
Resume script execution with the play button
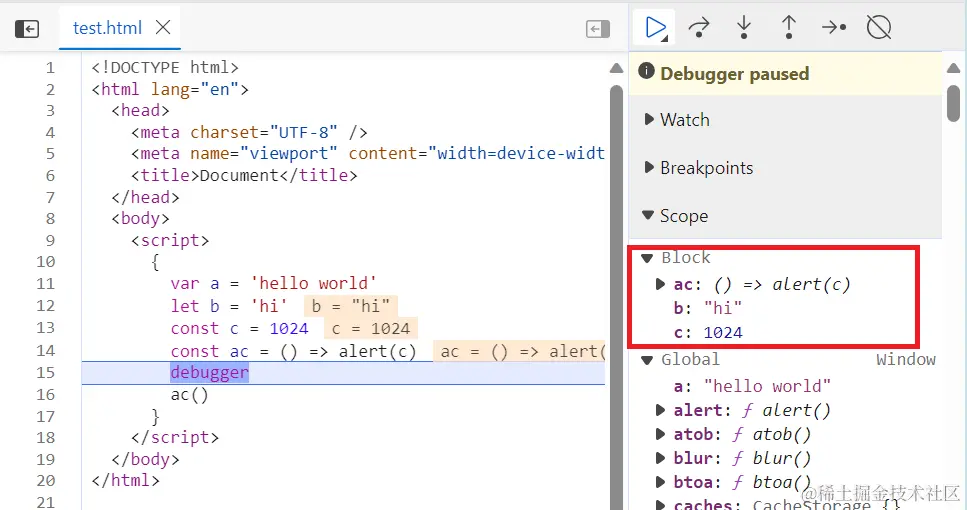[655, 28]
